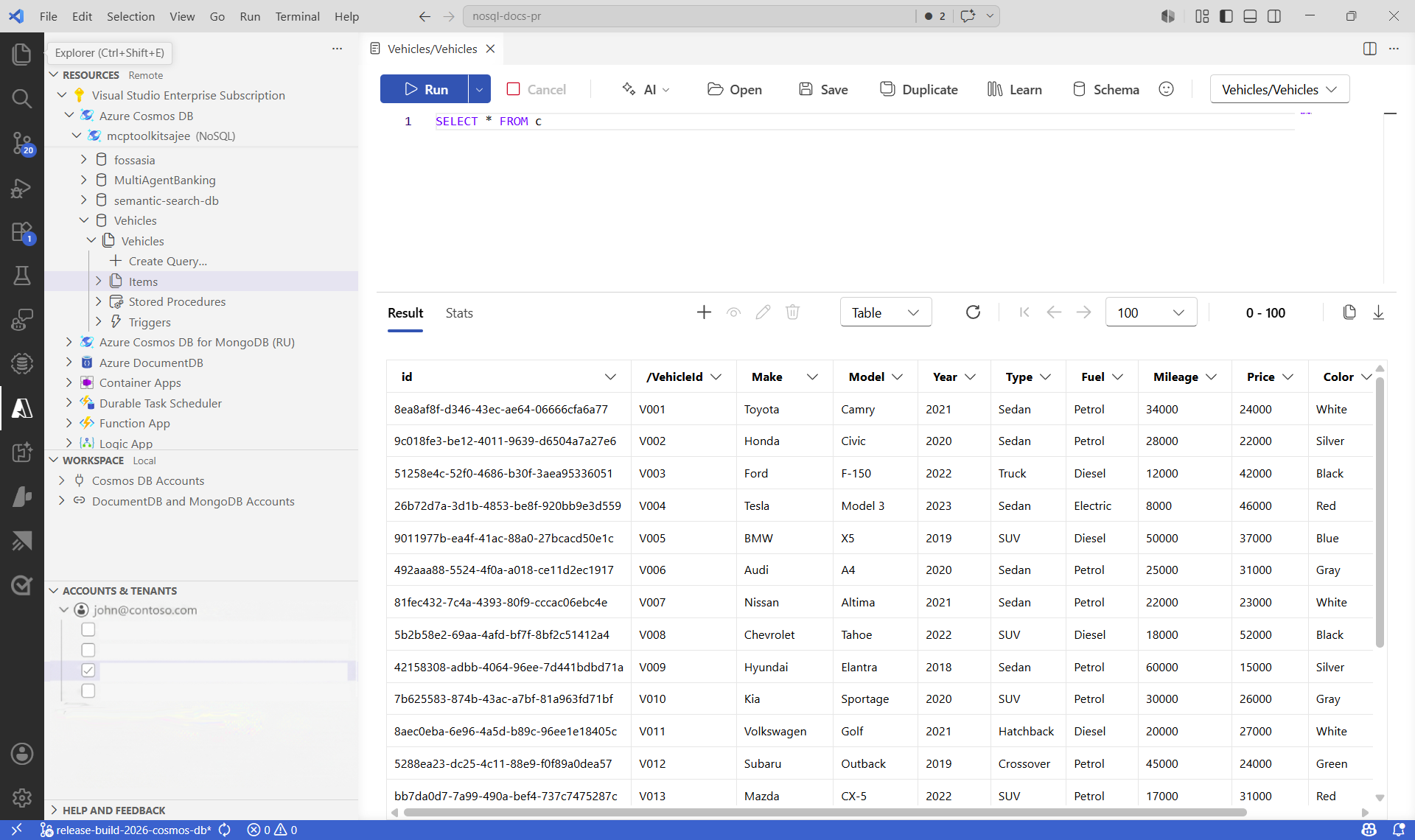Open the AI dropdown in query toolbar
Screen dimensions: 1415x840
[646, 89]
